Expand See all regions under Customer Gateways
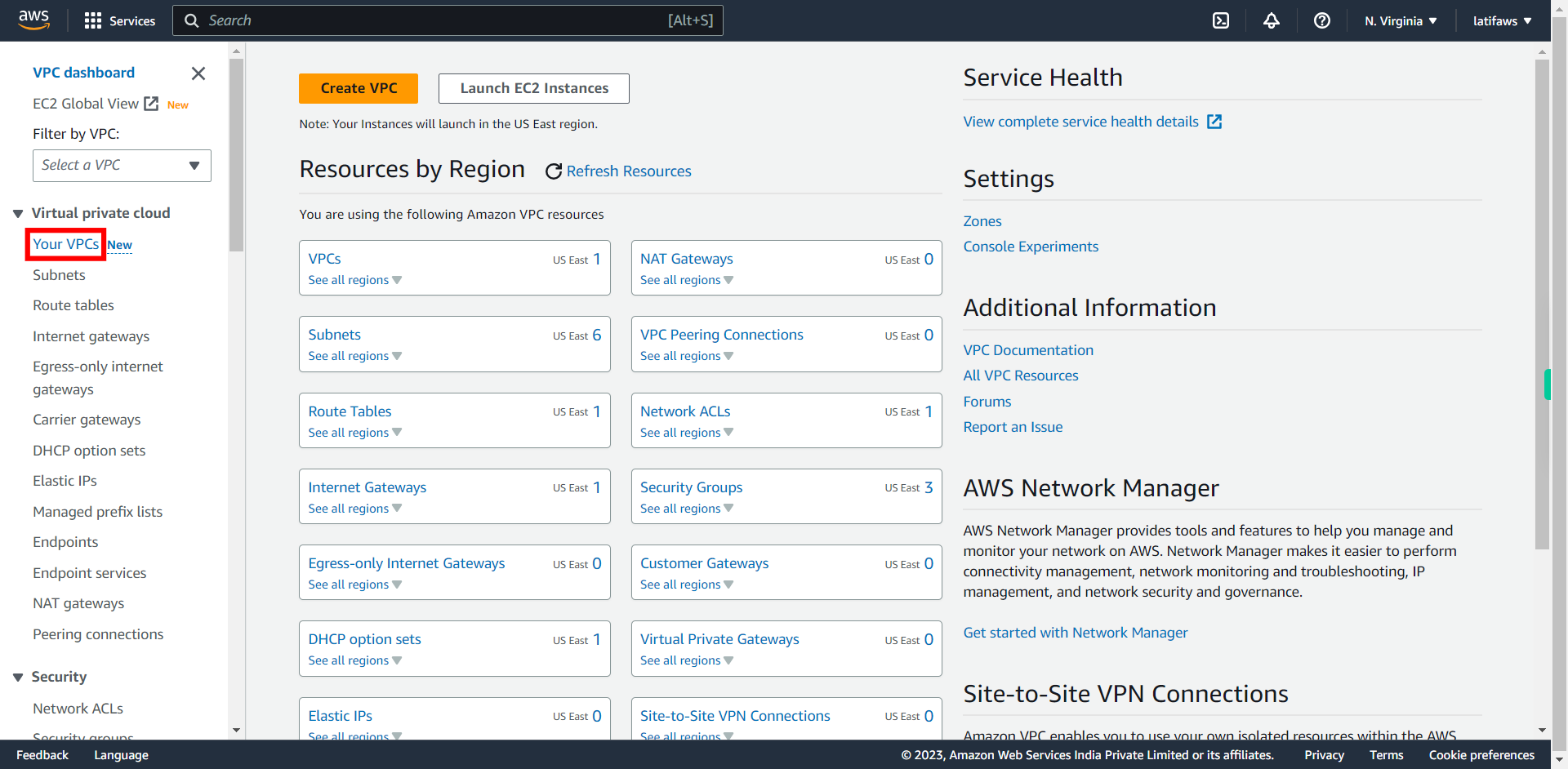 pyautogui.click(x=687, y=585)
